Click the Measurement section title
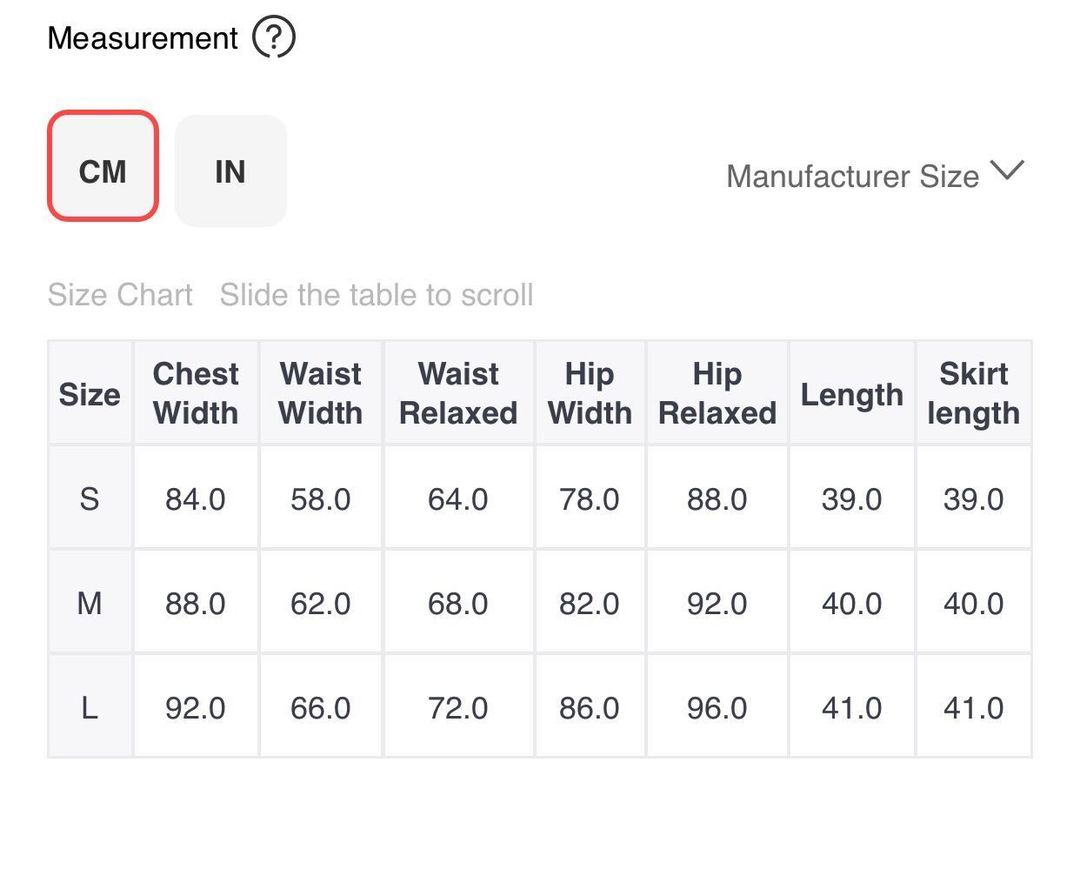This screenshot has height=876, width=1080. (143, 39)
